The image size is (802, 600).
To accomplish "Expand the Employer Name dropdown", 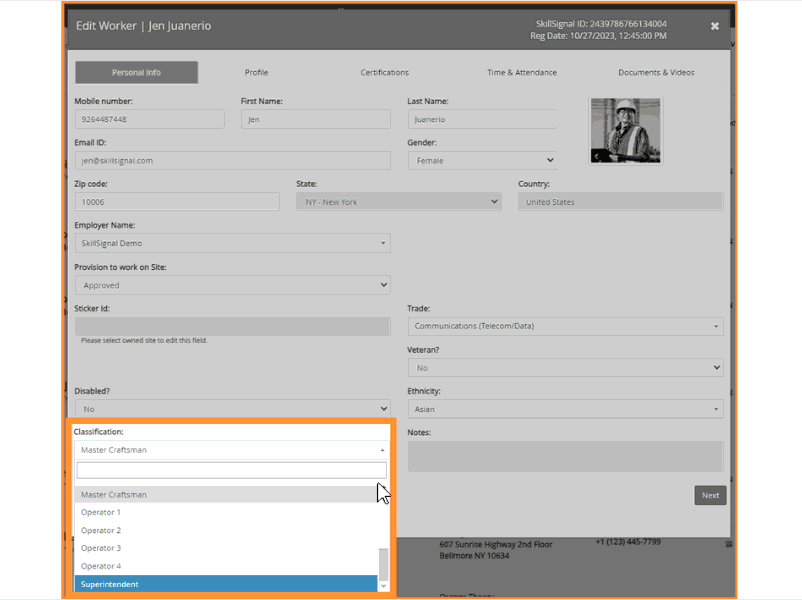I will click(233, 243).
